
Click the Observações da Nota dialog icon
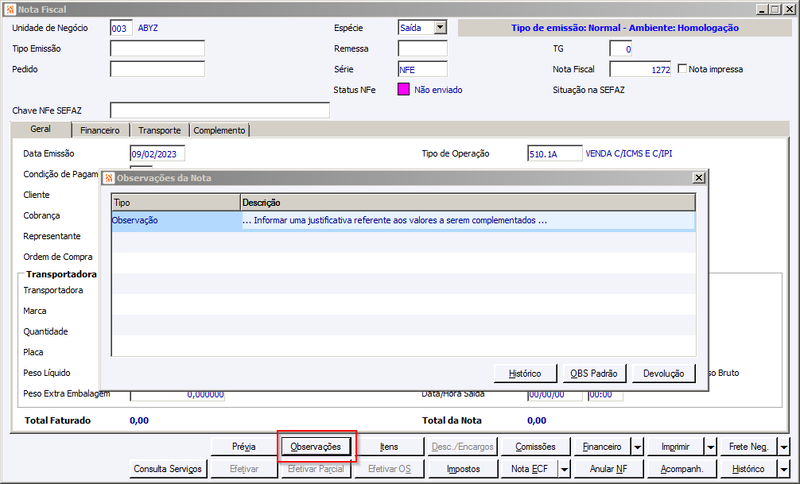coord(109,178)
